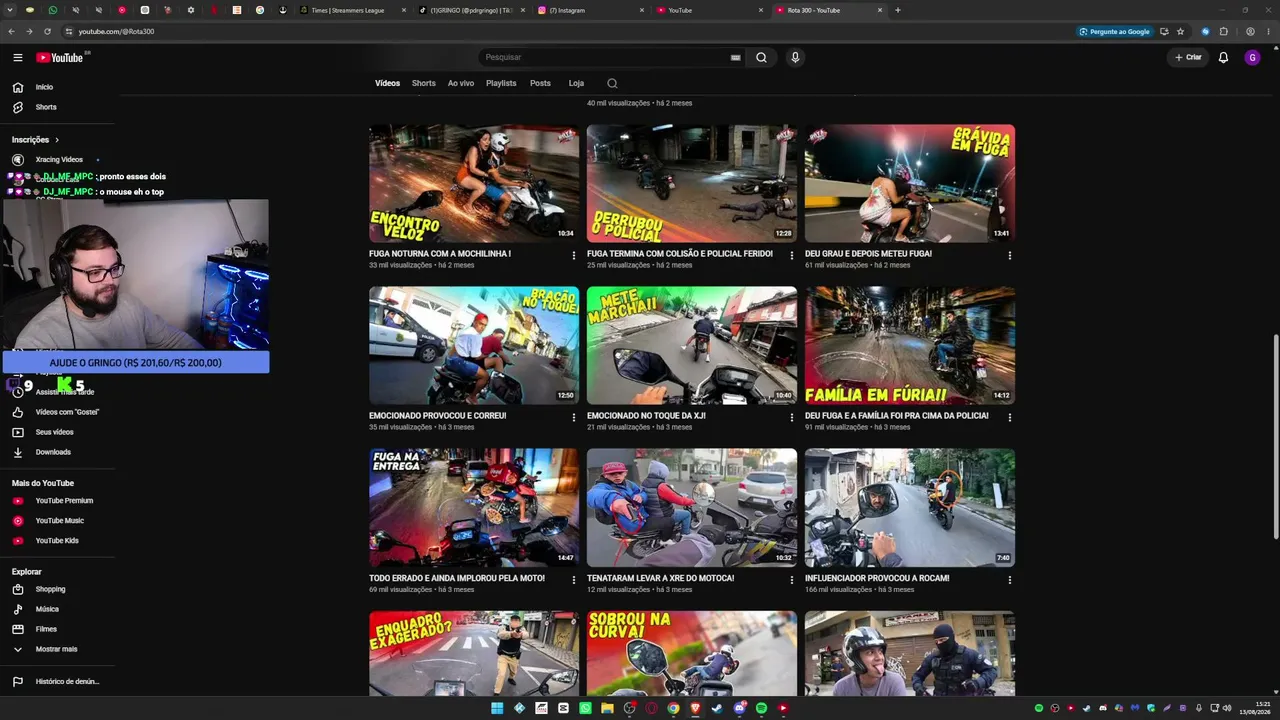Image resolution: width=1280 pixels, height=720 pixels.
Task: Open the account avatar menu
Action: [x=1252, y=57]
